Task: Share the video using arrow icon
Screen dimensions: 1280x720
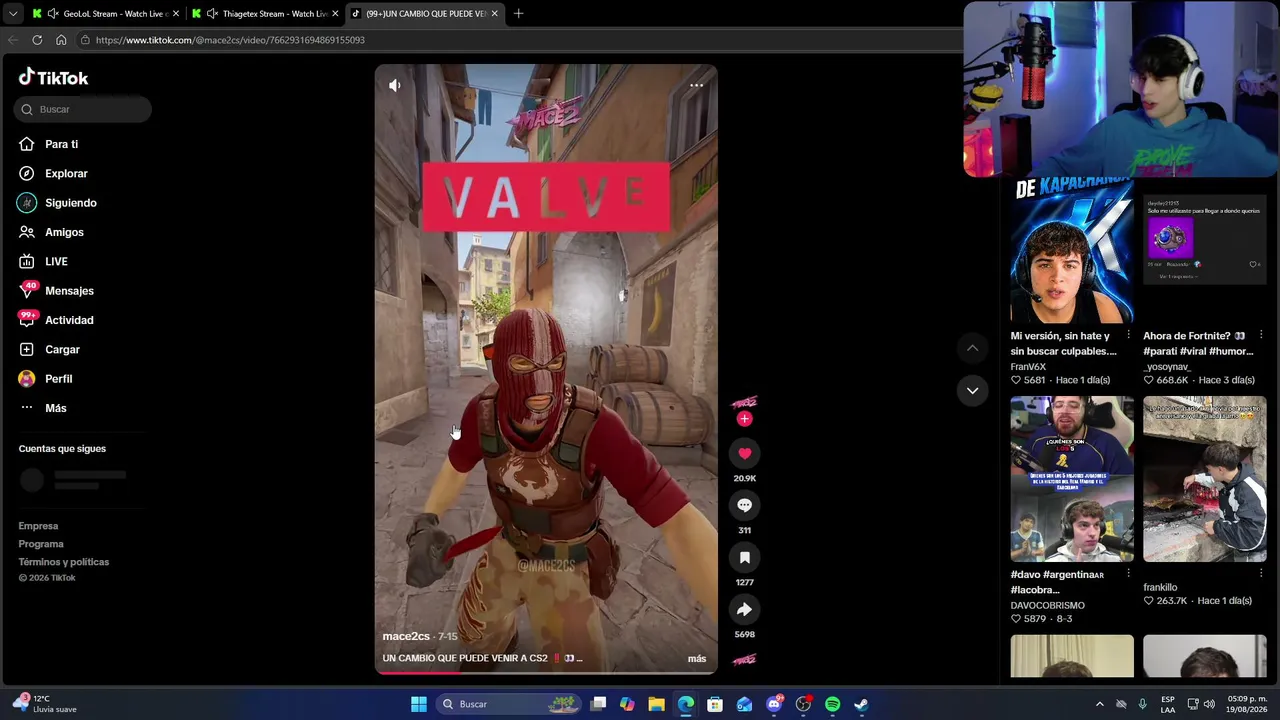Action: tap(744, 610)
